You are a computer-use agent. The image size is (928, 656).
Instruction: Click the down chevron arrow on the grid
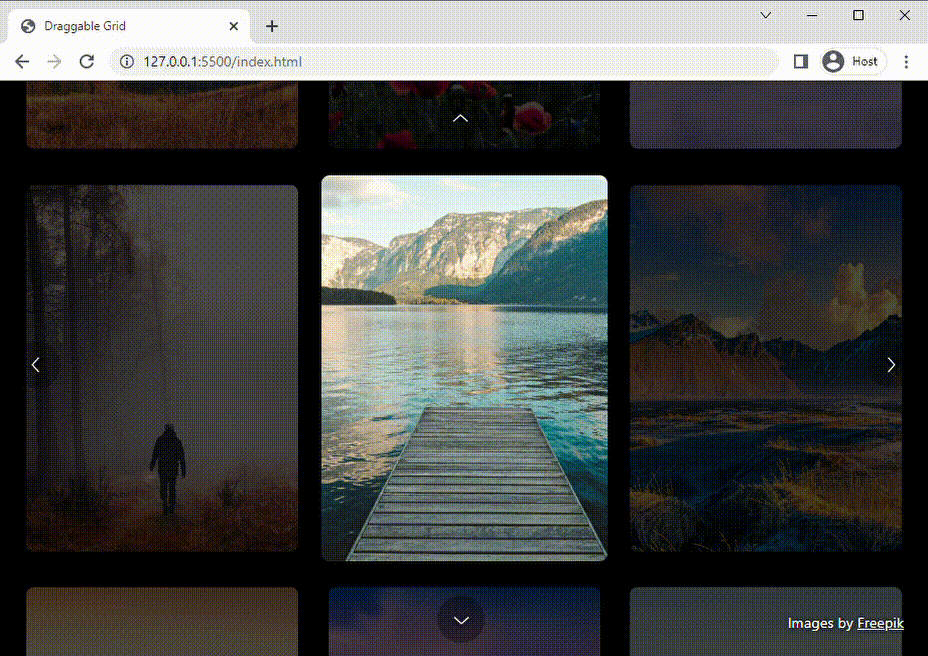click(461, 620)
